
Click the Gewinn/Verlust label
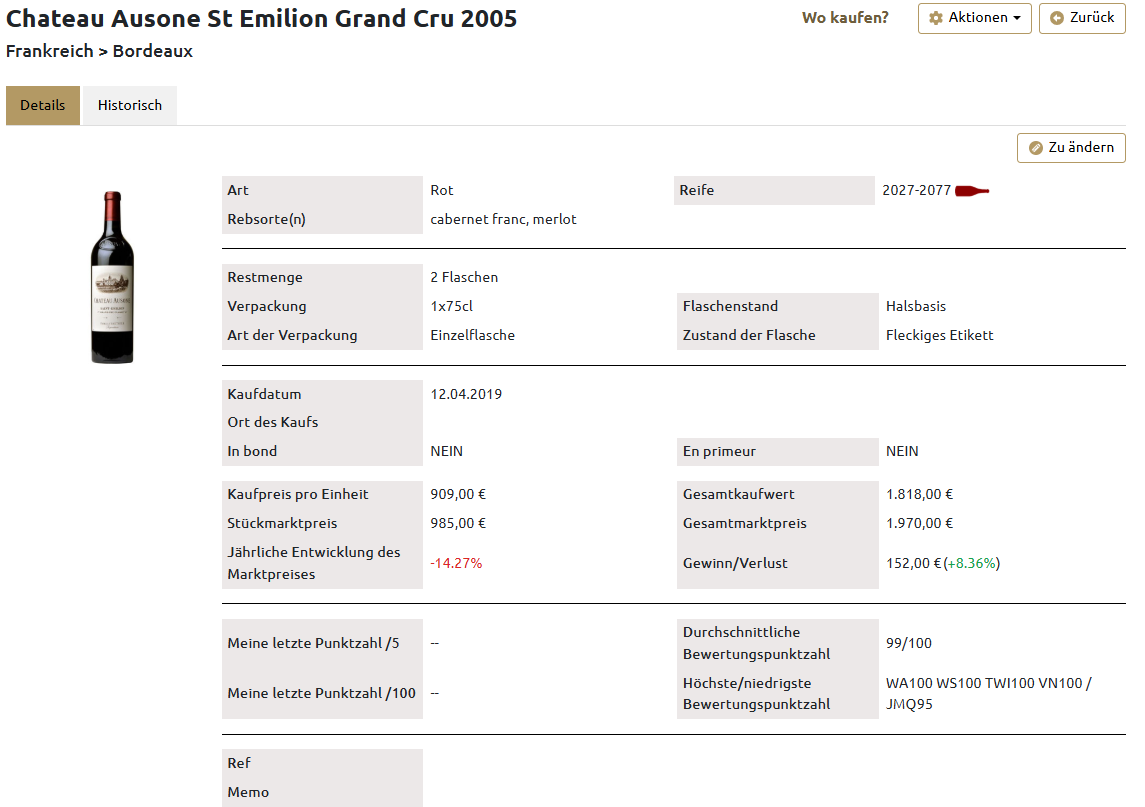tap(735, 563)
